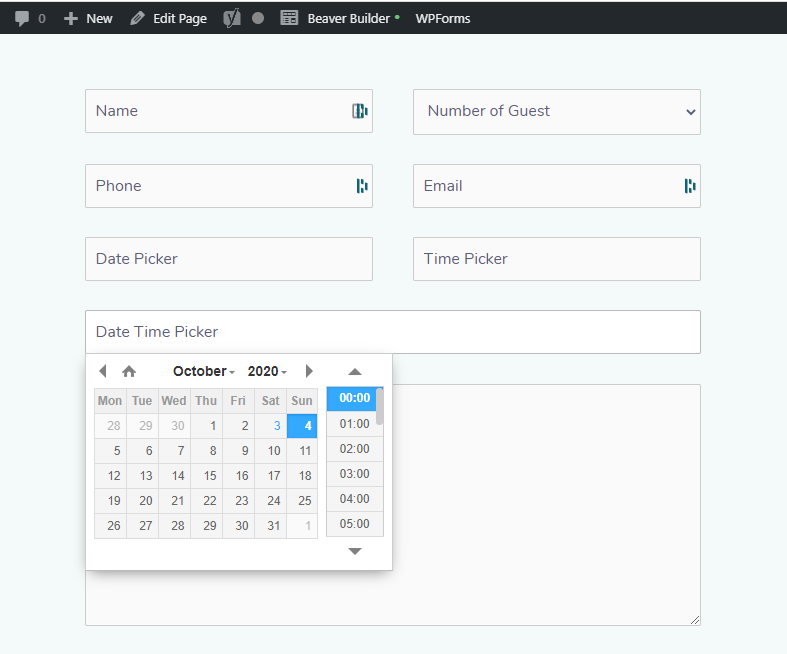Click into the Name input field
The image size is (787, 654).
[x=229, y=111]
